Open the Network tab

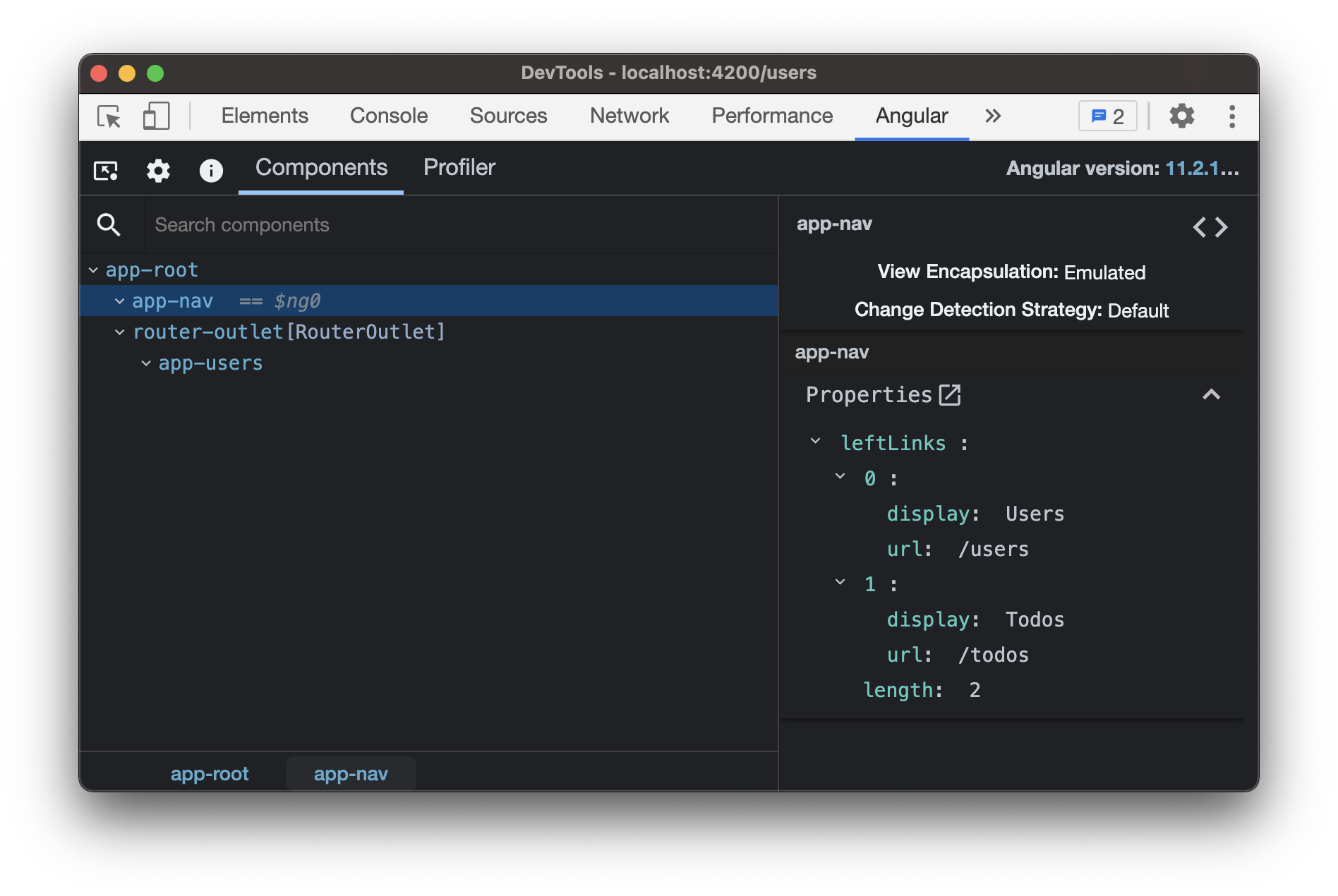[629, 116]
